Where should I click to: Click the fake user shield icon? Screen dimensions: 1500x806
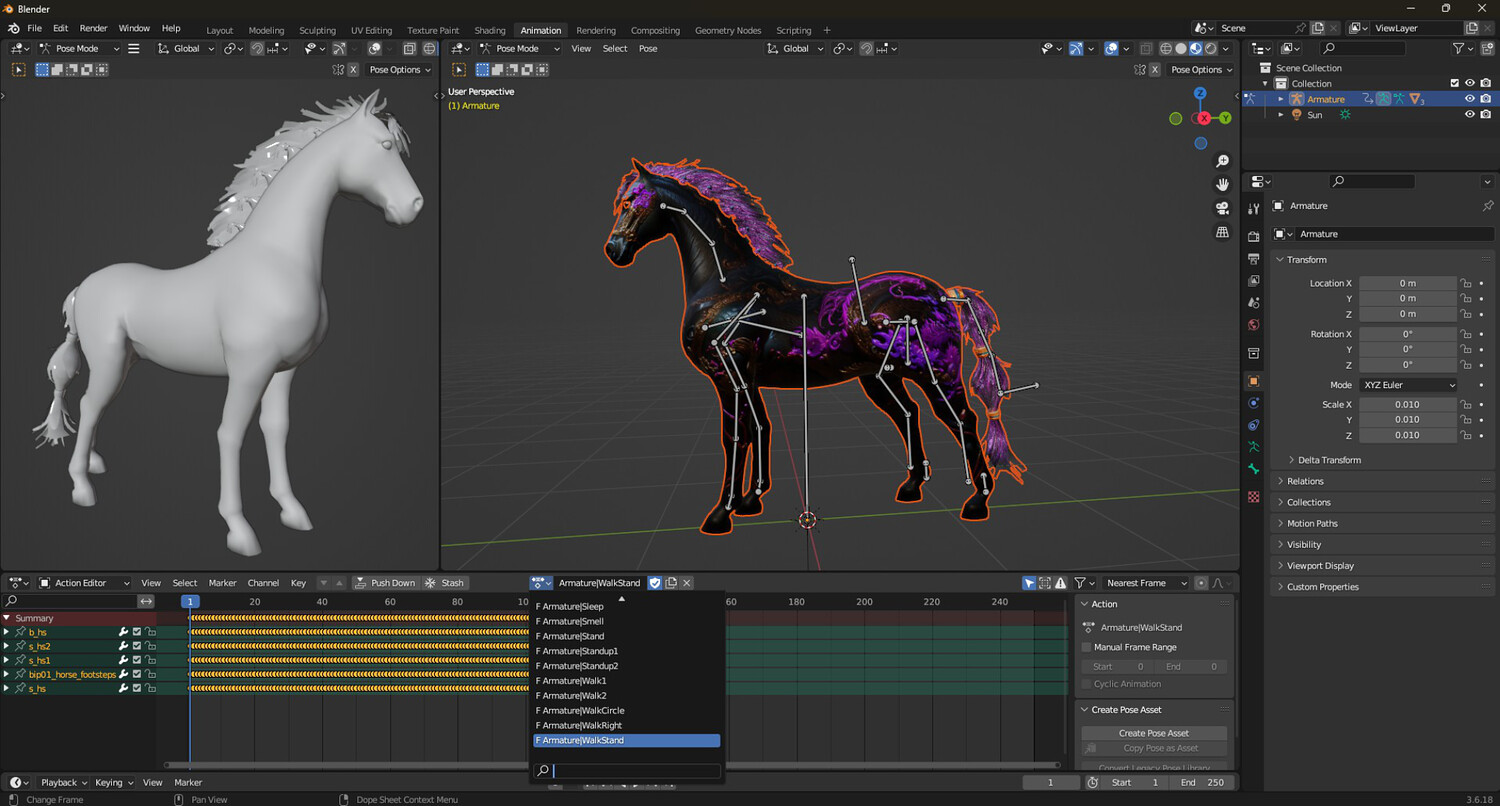pyautogui.click(x=655, y=583)
